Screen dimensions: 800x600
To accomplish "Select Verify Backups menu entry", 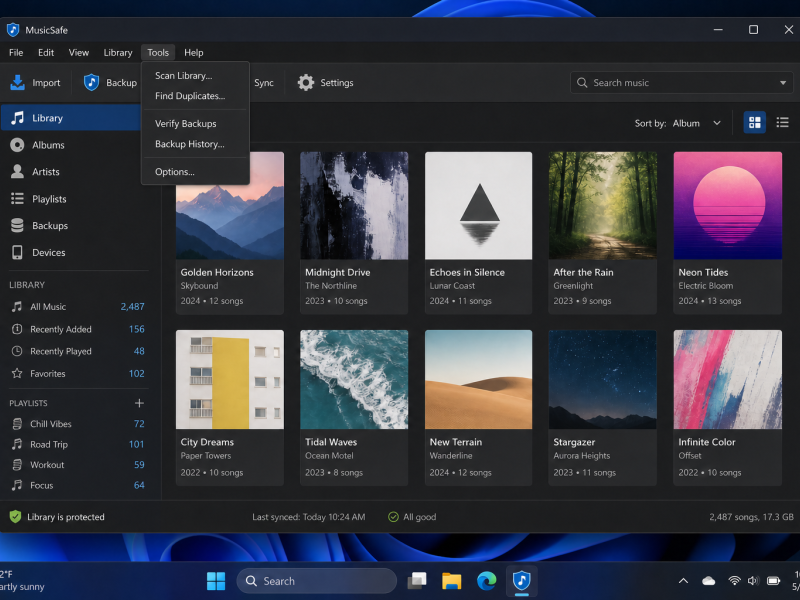I will (195, 123).
